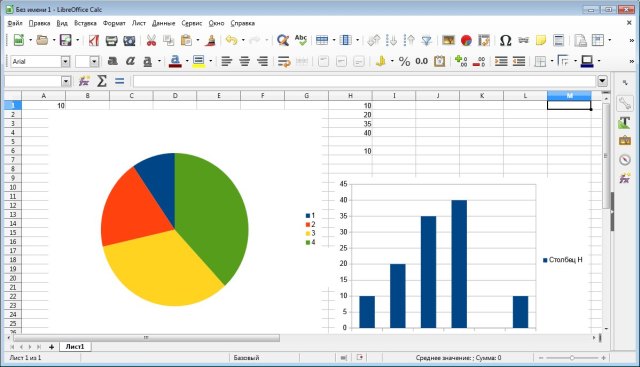Create a new spreadsheet document
Viewport: 640px width, 367px height.
pyautogui.click(x=19, y=40)
